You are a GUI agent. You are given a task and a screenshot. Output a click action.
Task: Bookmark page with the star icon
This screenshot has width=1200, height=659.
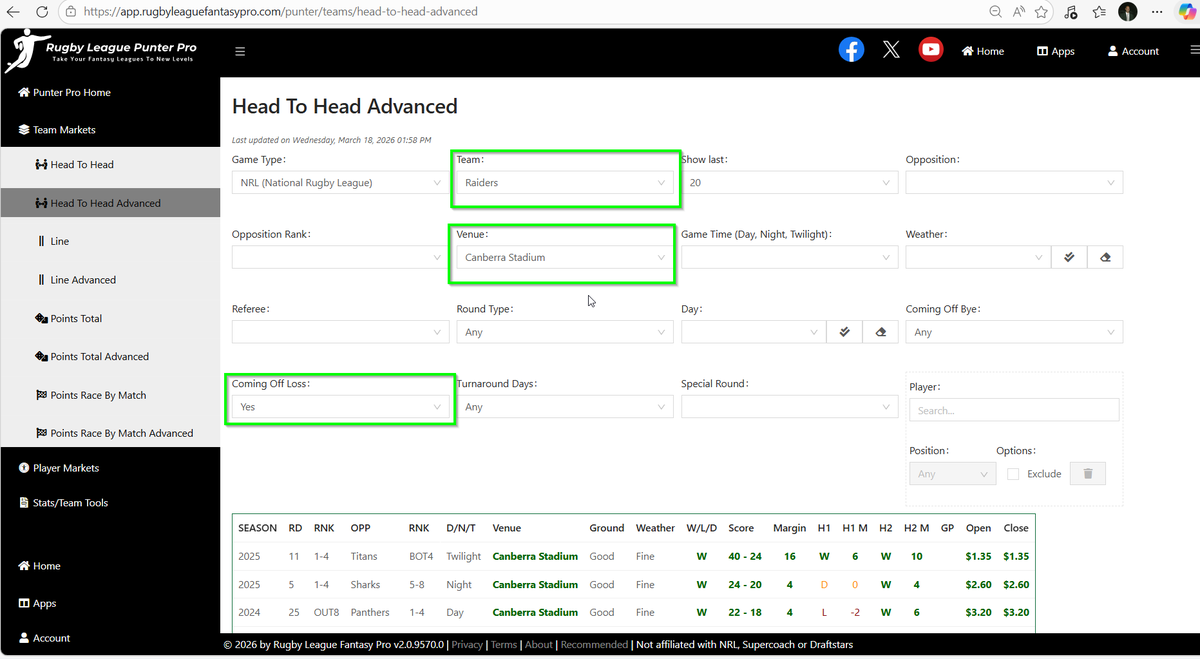[x=1042, y=12]
